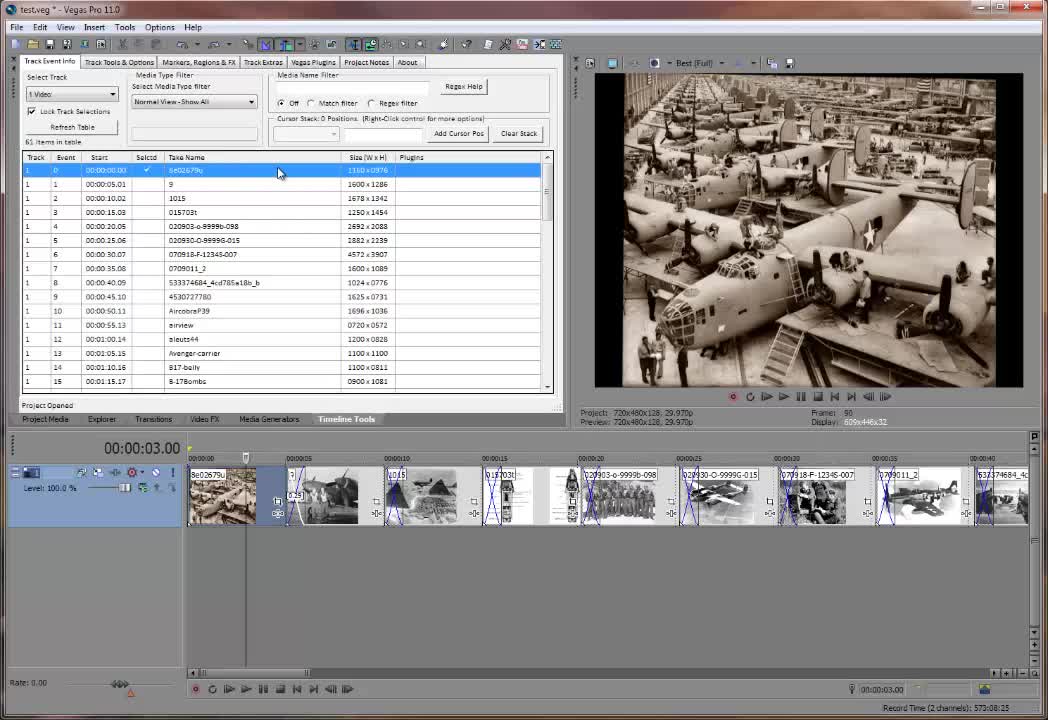Open the automation settings dropdown arrow on track
Screen dimensions: 1048x720
[142, 473]
